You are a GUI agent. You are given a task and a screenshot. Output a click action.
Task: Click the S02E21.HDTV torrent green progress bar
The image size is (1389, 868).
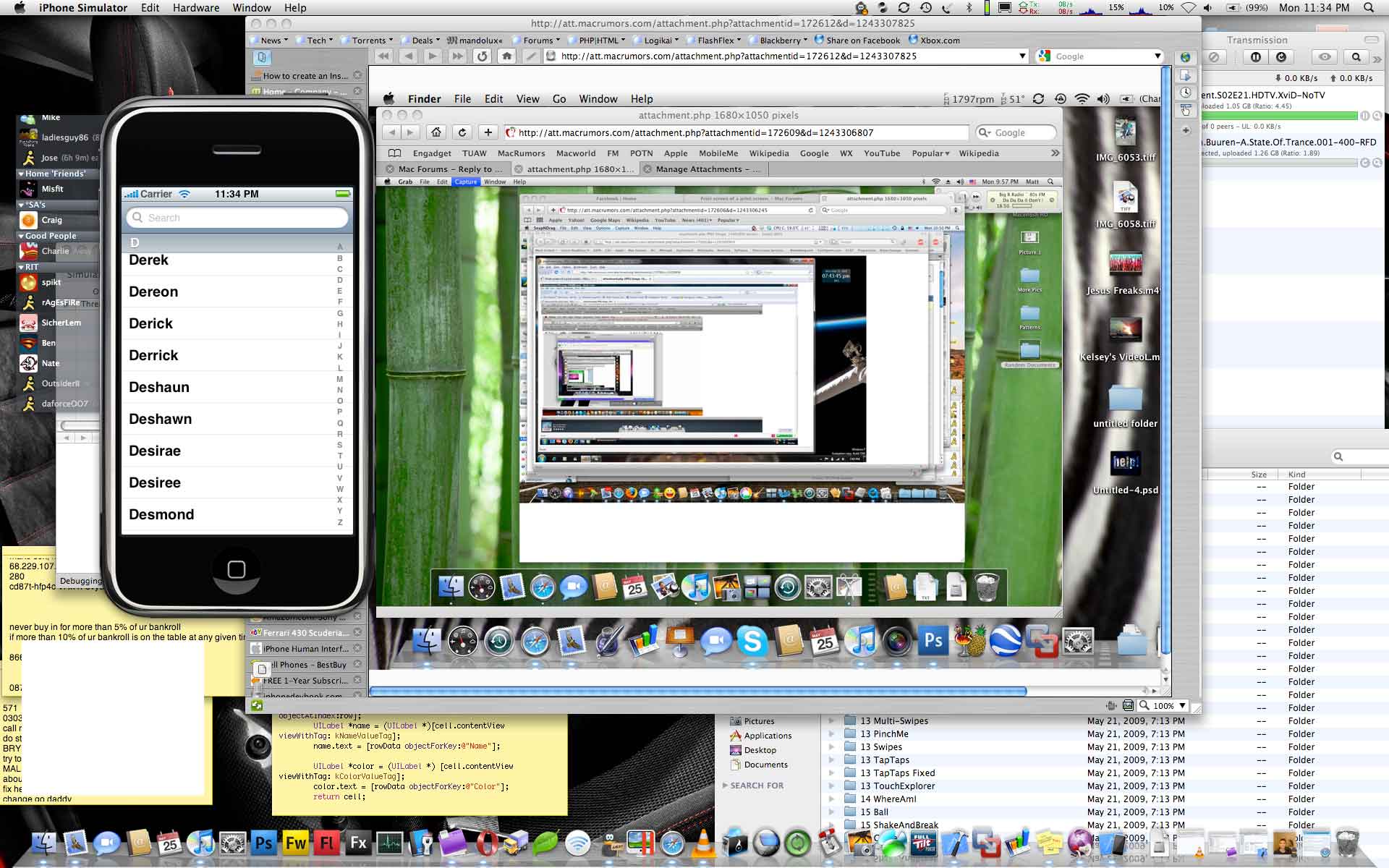[1280, 116]
